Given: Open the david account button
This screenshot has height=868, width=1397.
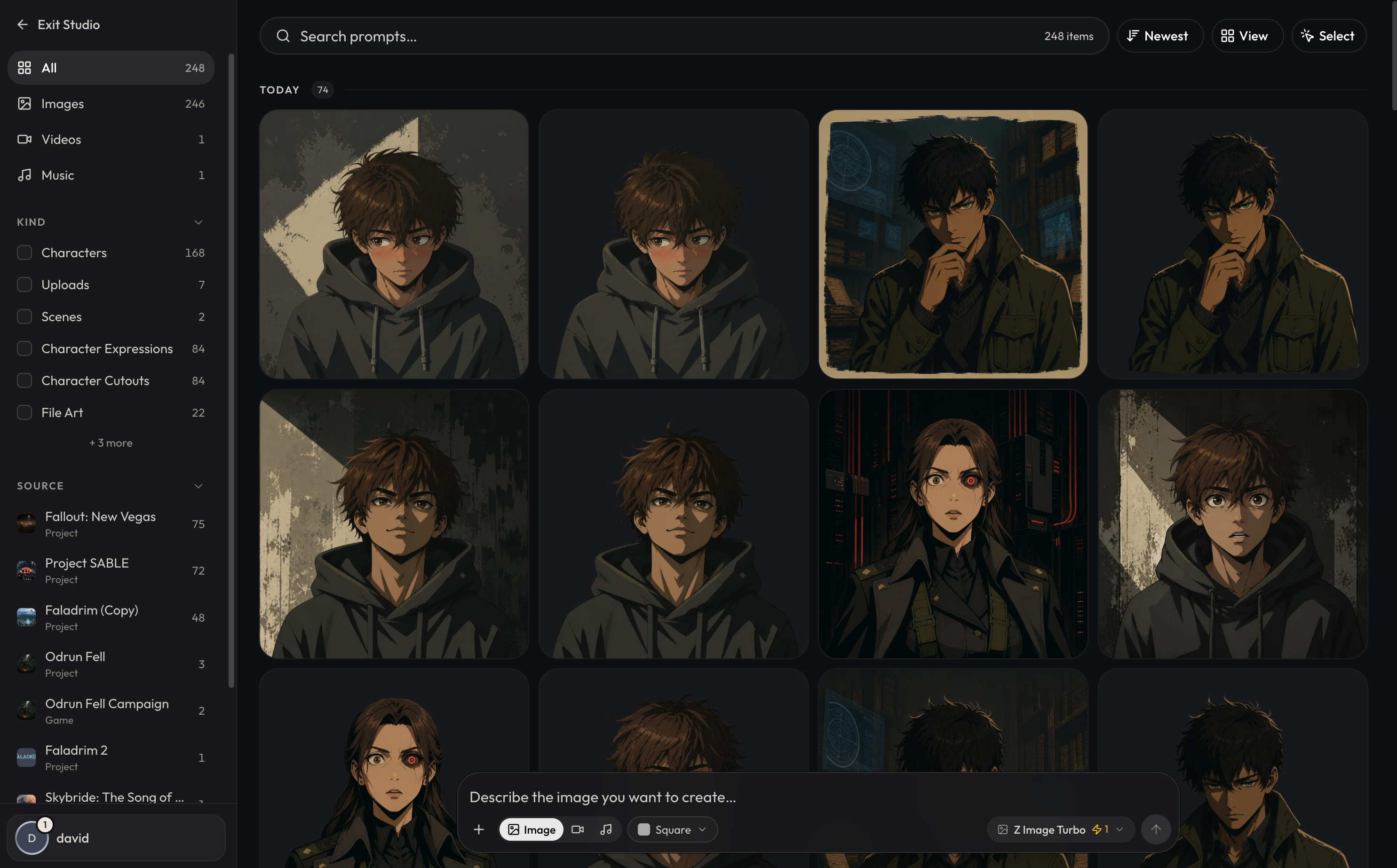Looking at the screenshot, I should tap(117, 838).
